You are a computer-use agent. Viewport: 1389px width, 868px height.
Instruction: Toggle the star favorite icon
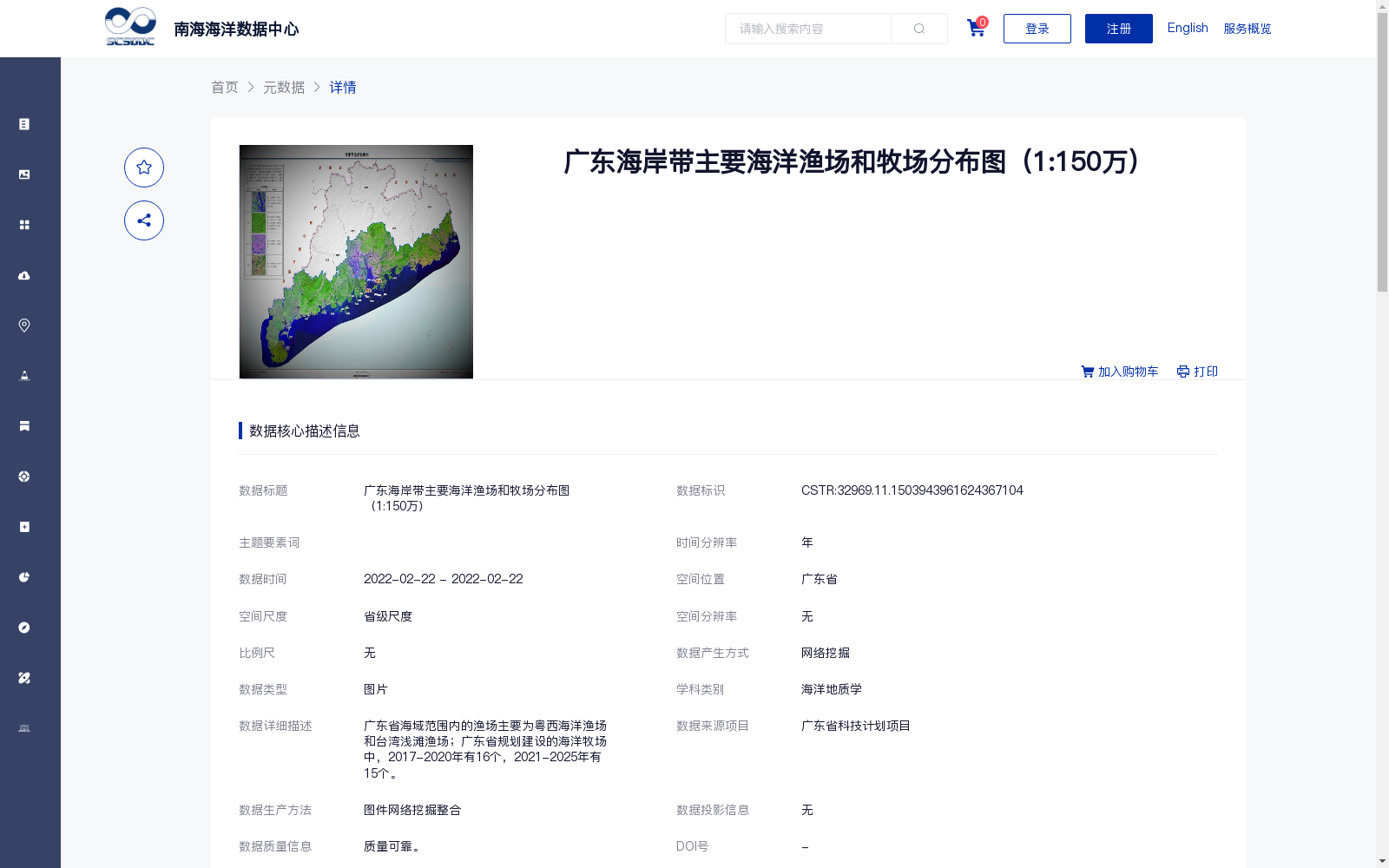click(143, 168)
